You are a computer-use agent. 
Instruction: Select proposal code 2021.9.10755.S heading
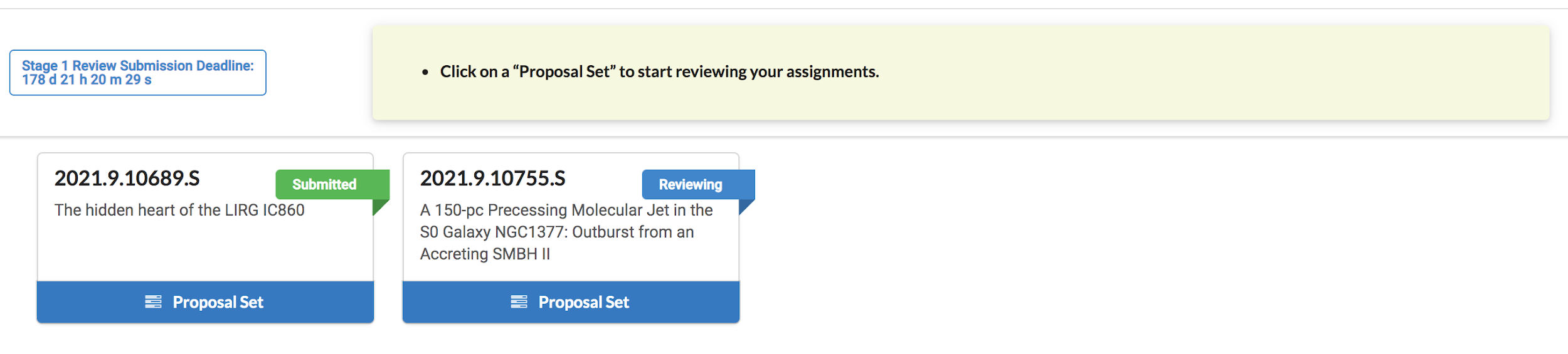pos(492,179)
